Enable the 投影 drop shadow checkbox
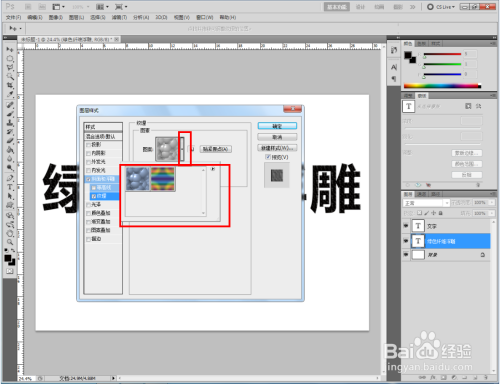Viewport: 500px width, 384px height. [x=88, y=145]
